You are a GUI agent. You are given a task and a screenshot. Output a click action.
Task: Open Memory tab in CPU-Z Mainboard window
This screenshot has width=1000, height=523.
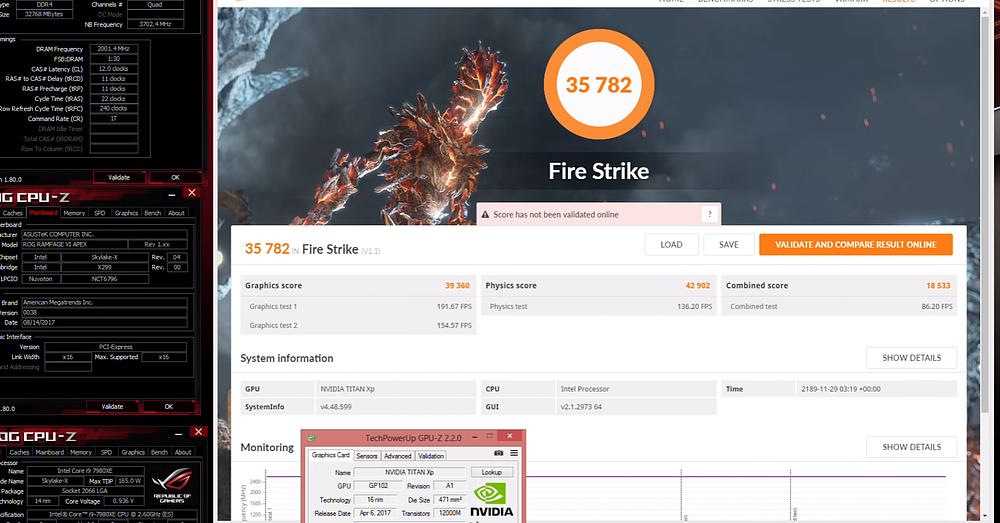(74, 213)
